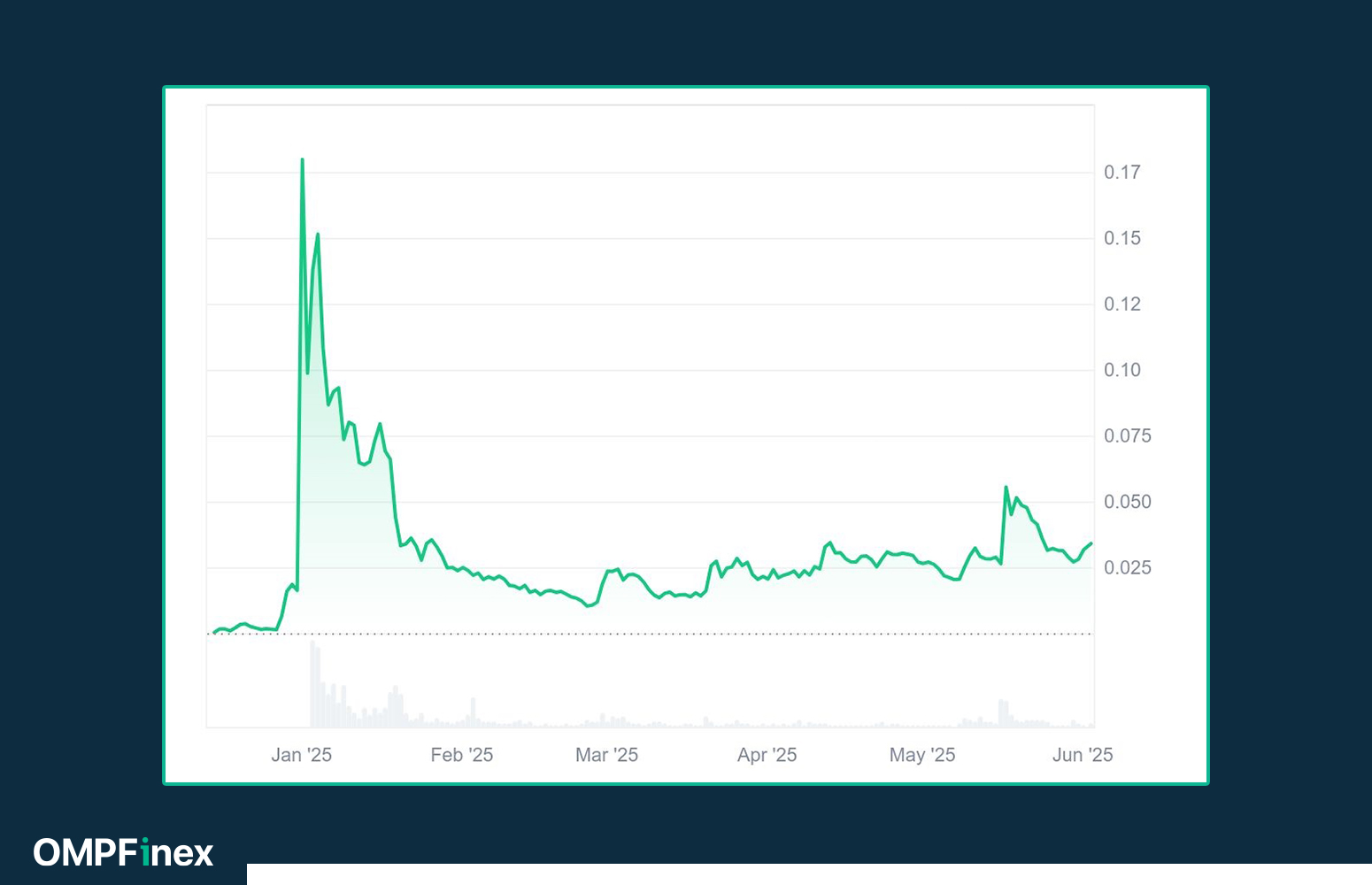Click the 0.15 price axis label
Viewport: 1372px width, 885px height.
1121,238
